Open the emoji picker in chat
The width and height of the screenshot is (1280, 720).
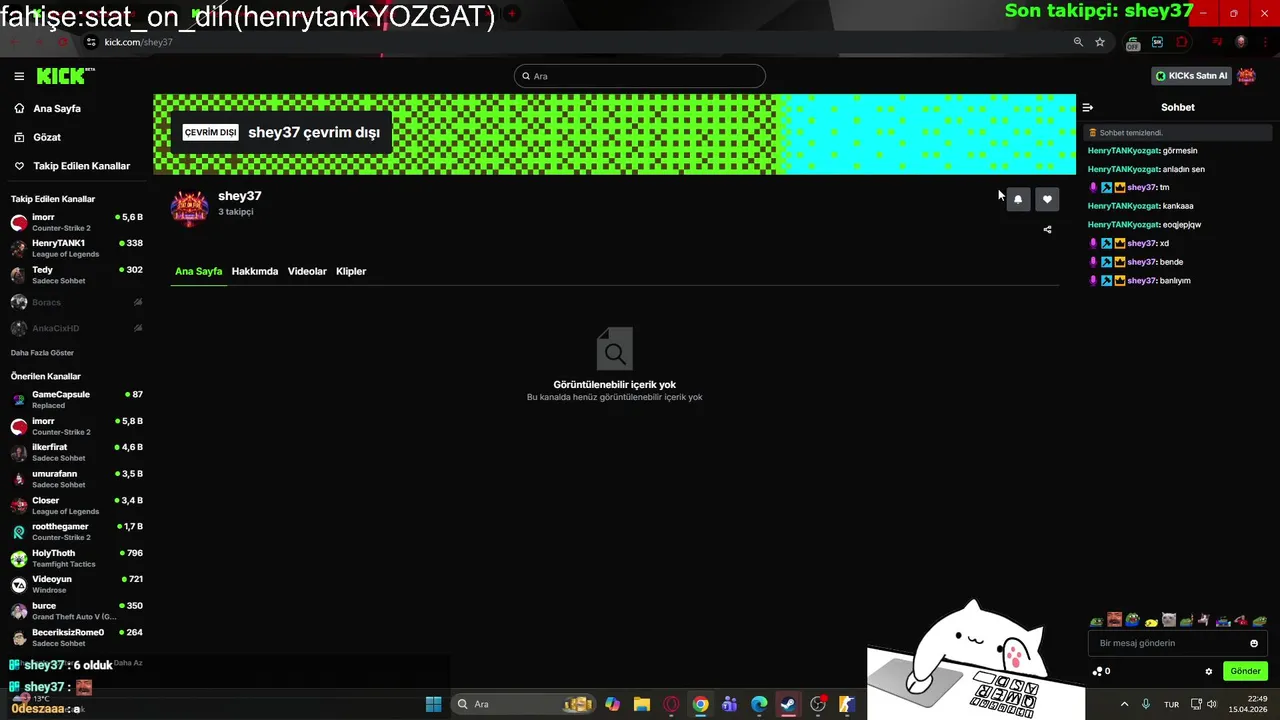(1254, 643)
